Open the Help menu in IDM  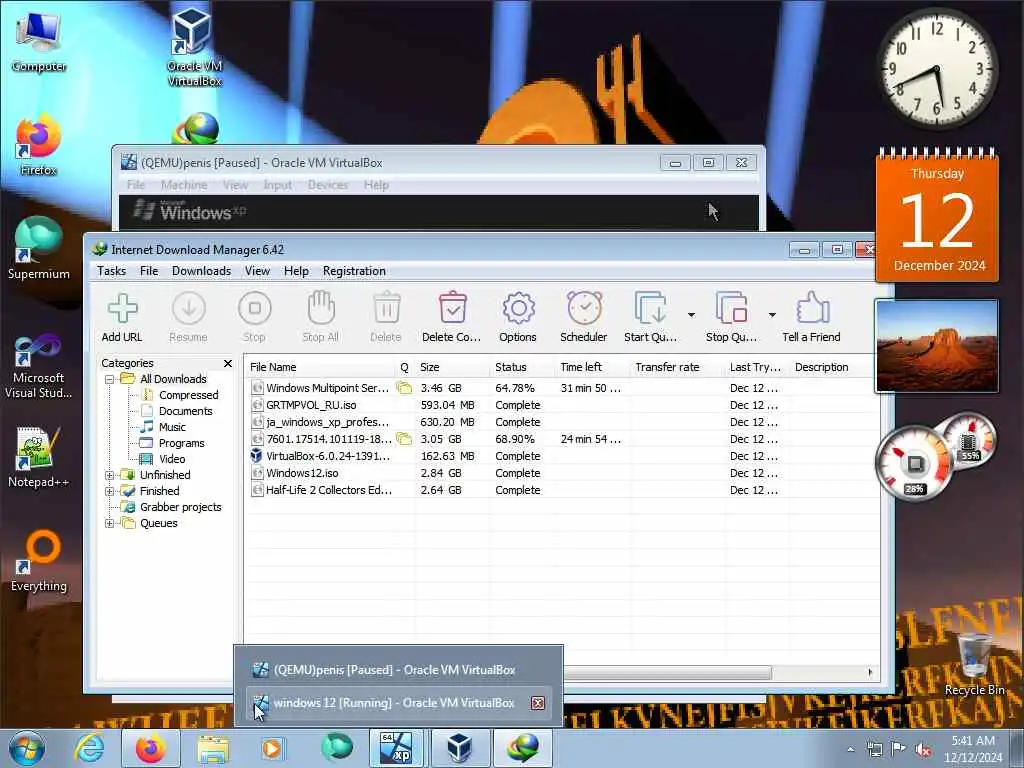[x=296, y=271]
